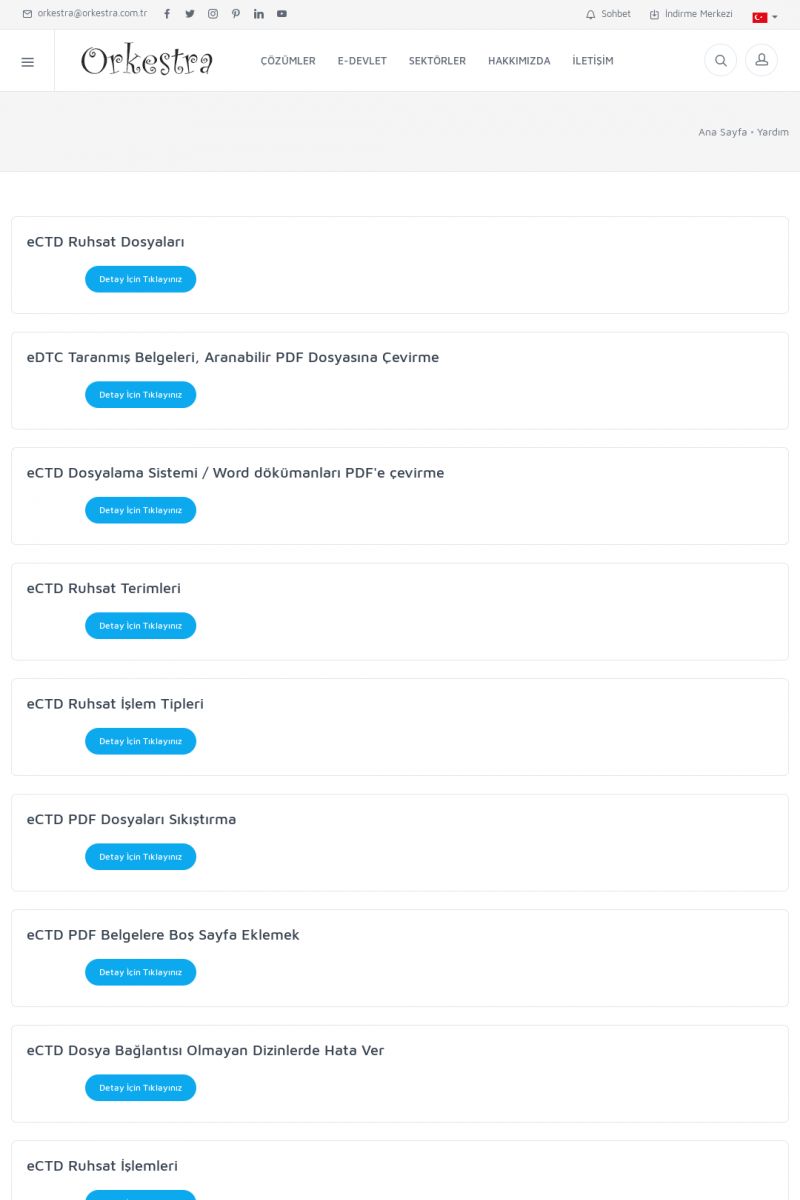Open the Twitter social icon
The height and width of the screenshot is (1200, 800).
tap(190, 14)
